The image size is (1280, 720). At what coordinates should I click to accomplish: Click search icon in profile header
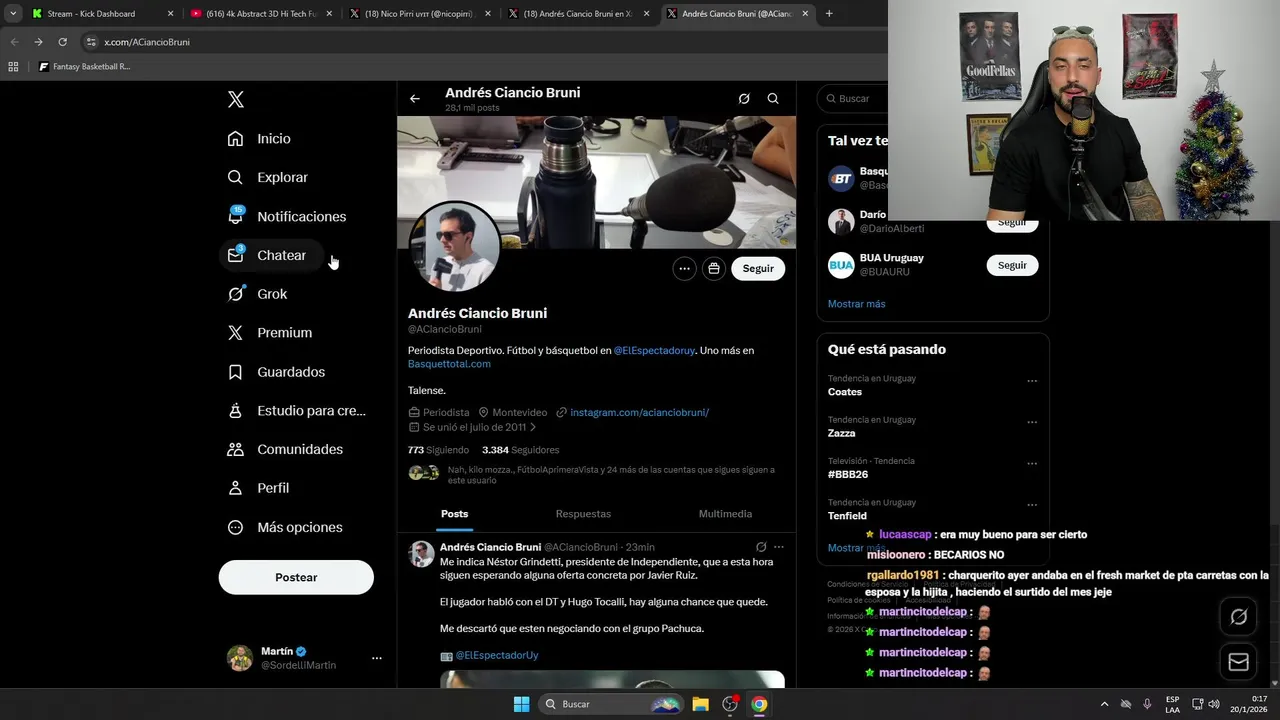[x=773, y=99]
